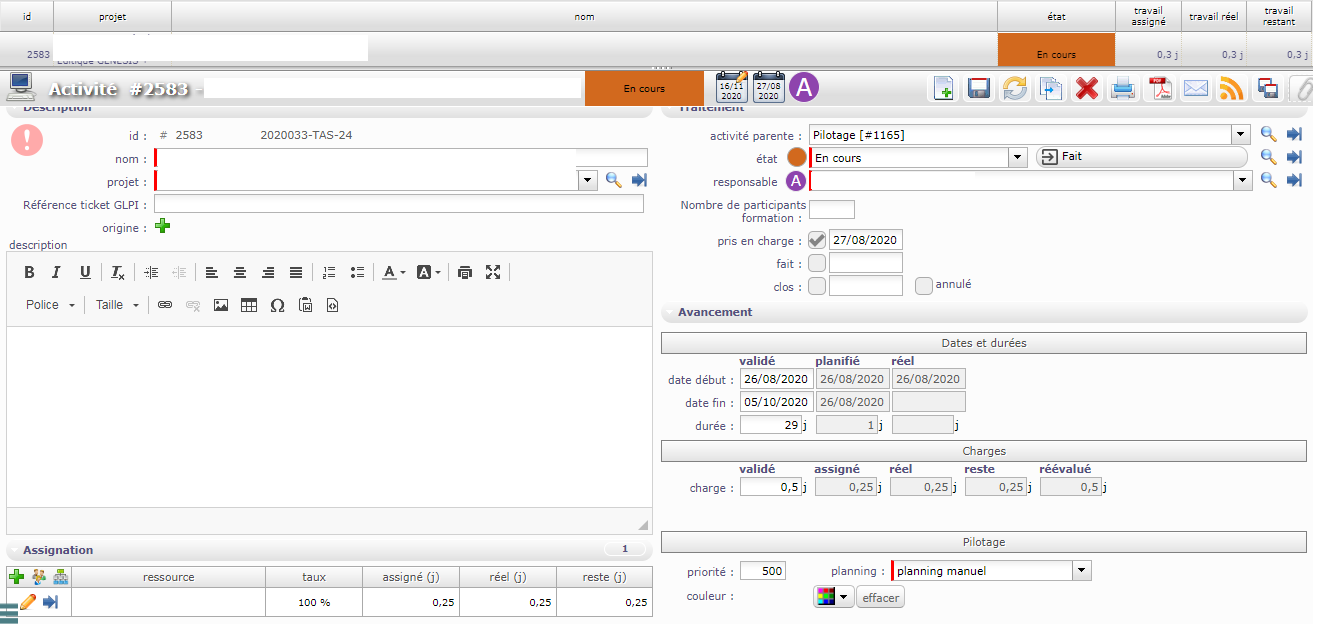Open the couleur color picker swatch

(x=833, y=598)
